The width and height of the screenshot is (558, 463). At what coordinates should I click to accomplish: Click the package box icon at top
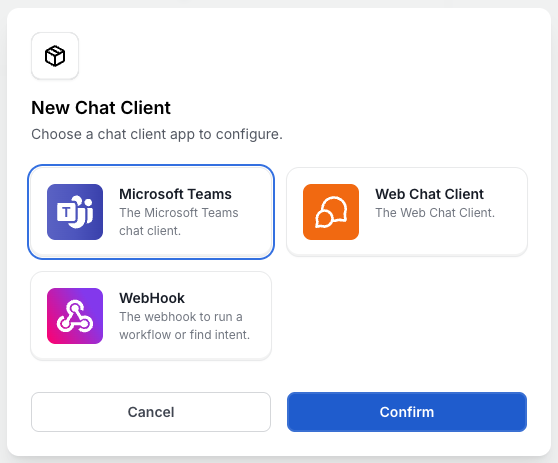pos(55,56)
